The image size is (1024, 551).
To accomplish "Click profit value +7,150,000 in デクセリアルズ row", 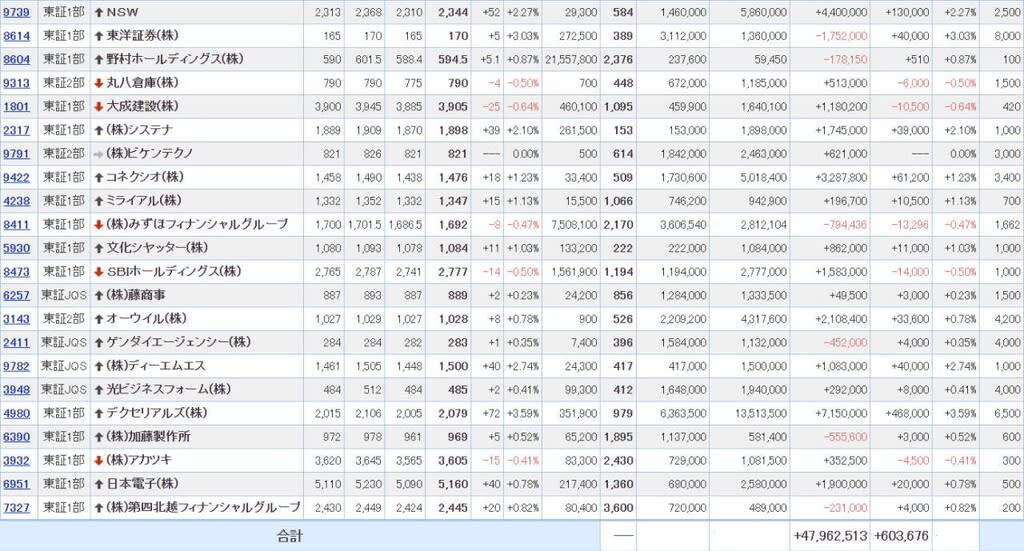I will click(841, 413).
